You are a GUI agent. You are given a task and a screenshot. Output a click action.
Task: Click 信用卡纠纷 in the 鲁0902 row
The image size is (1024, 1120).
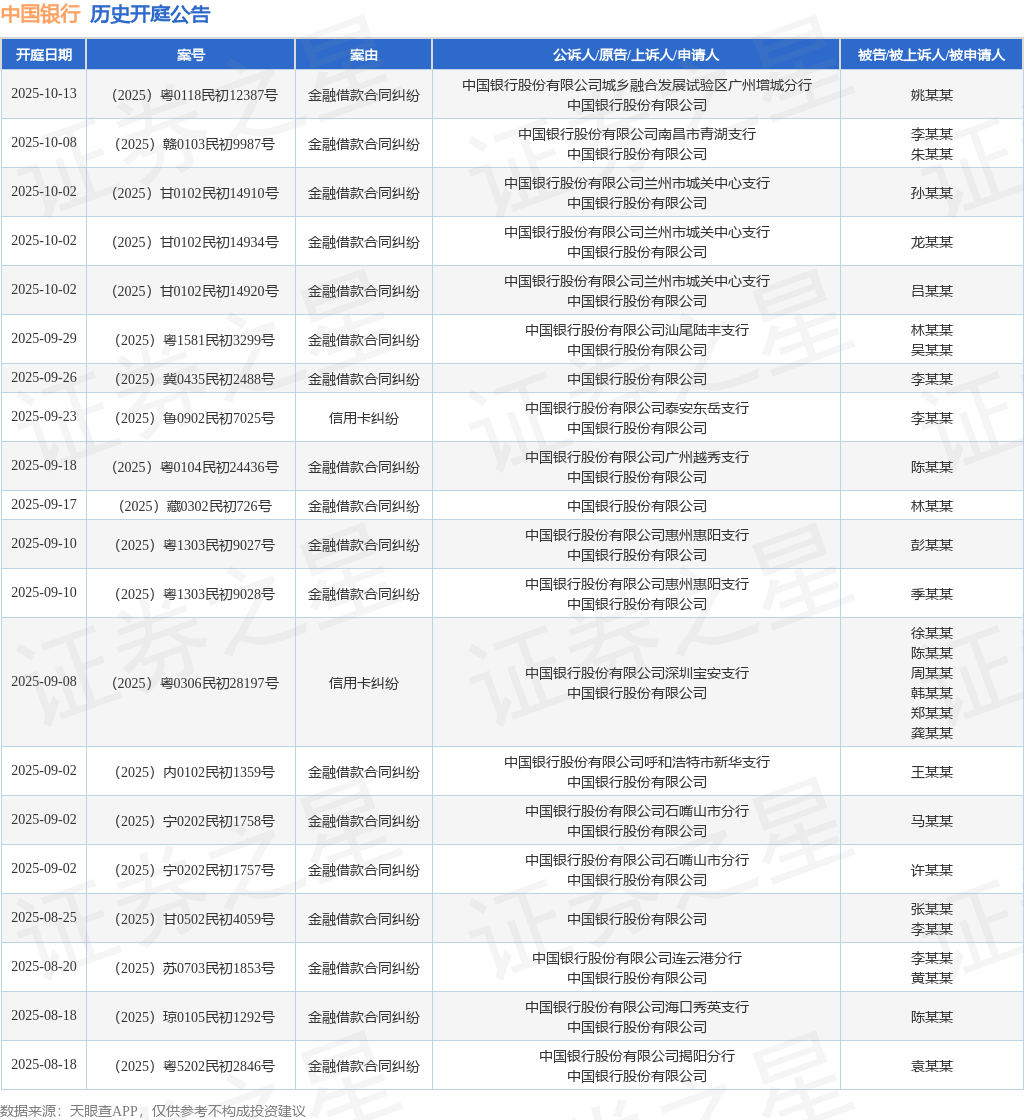363,418
